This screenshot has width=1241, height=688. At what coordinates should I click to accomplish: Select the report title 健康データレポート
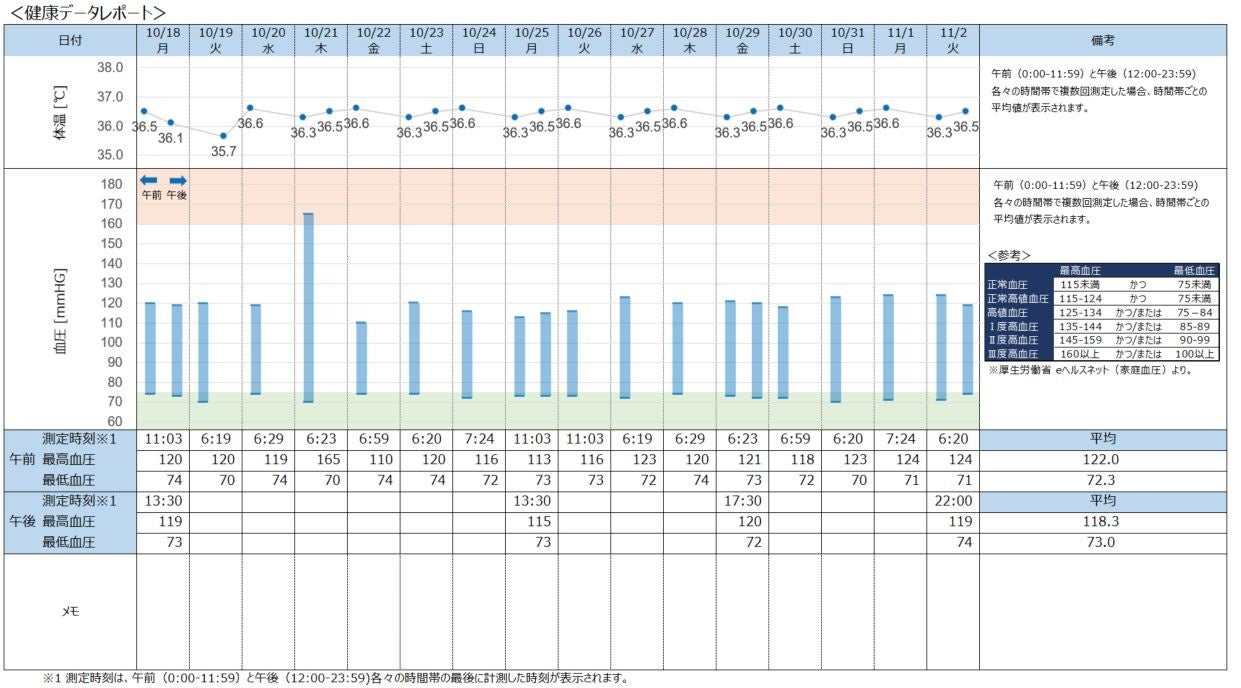coord(87,12)
